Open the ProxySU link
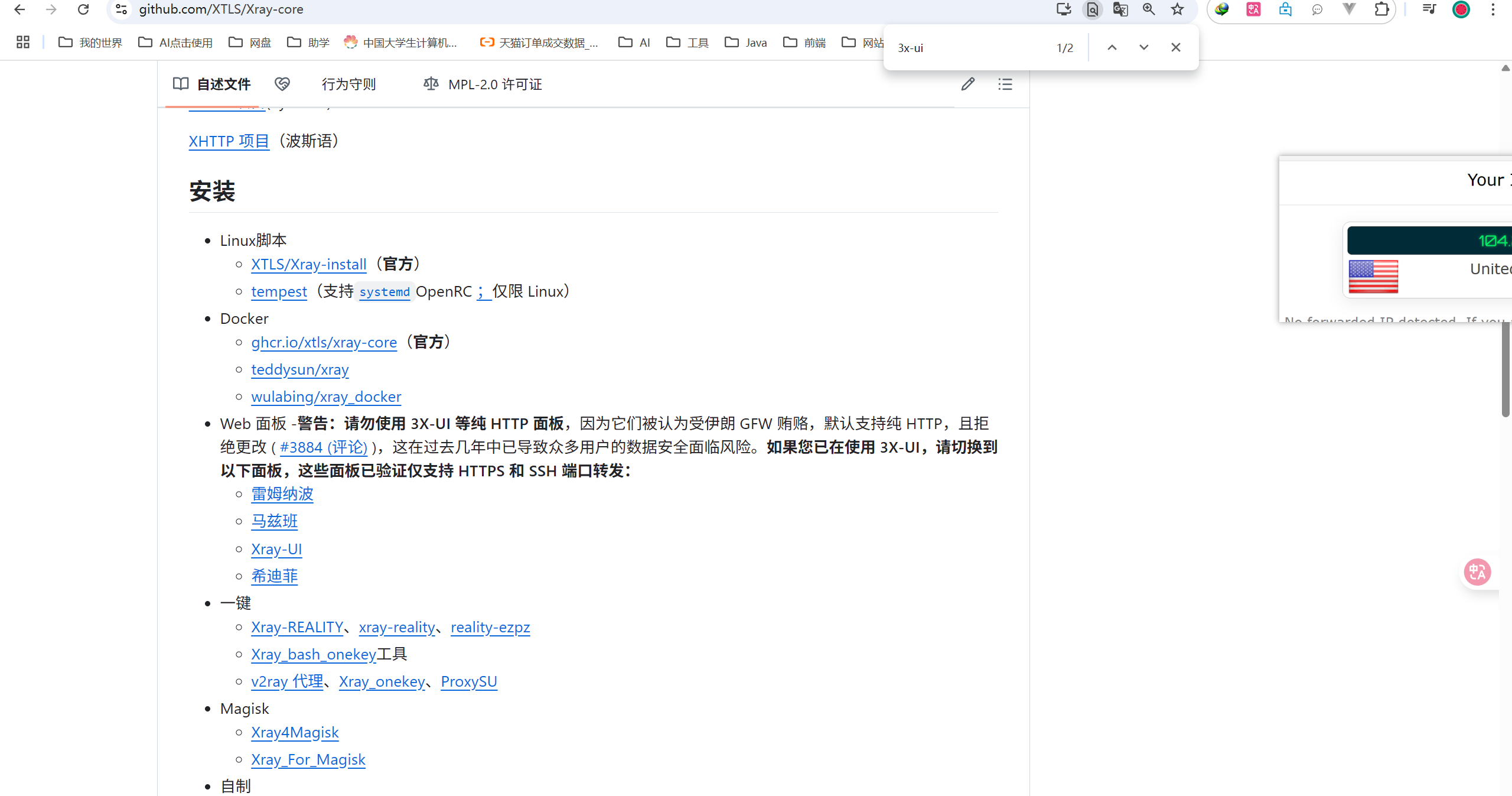This screenshot has width=1512, height=796. tap(469, 681)
